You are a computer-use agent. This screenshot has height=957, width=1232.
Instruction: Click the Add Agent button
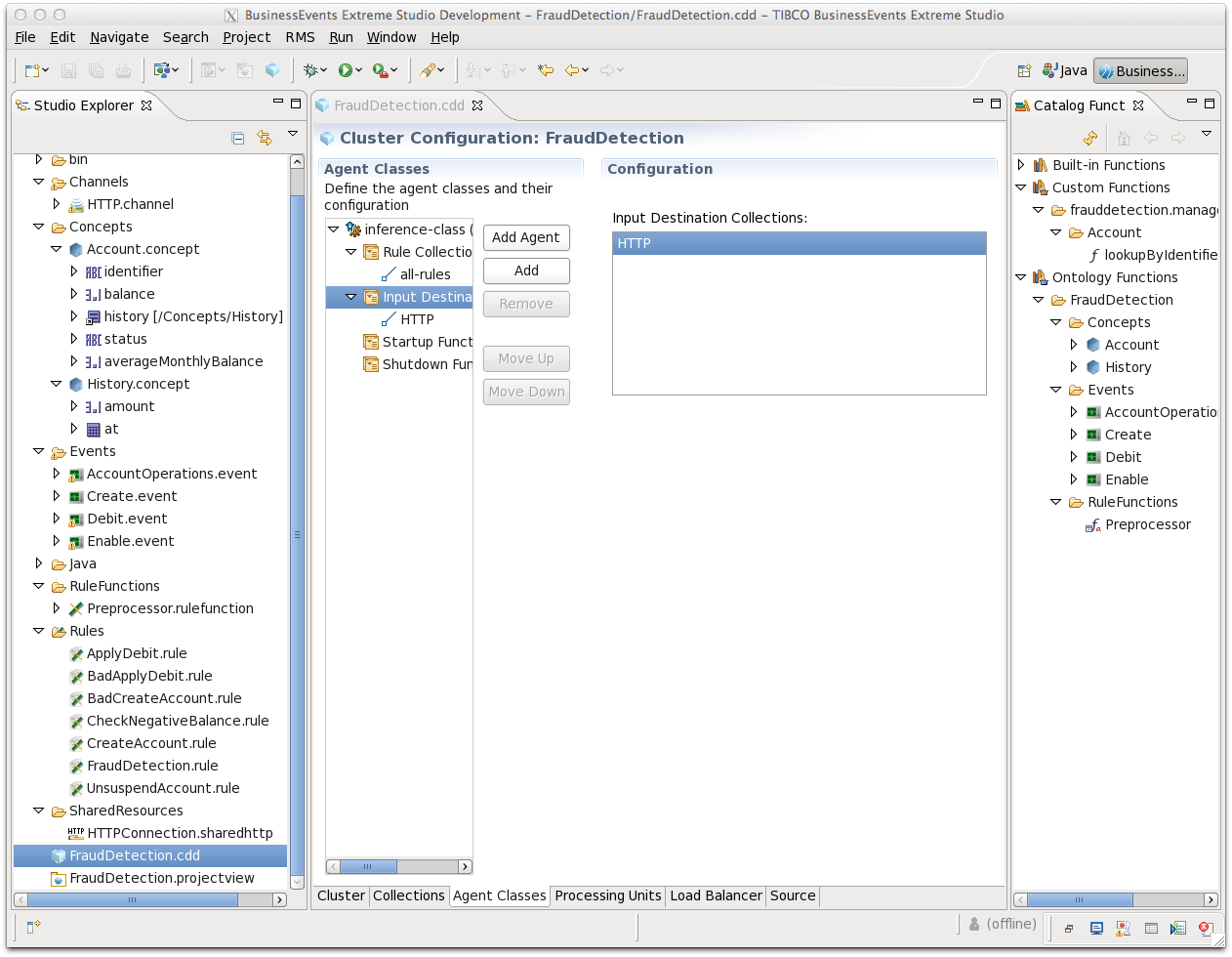click(526, 237)
